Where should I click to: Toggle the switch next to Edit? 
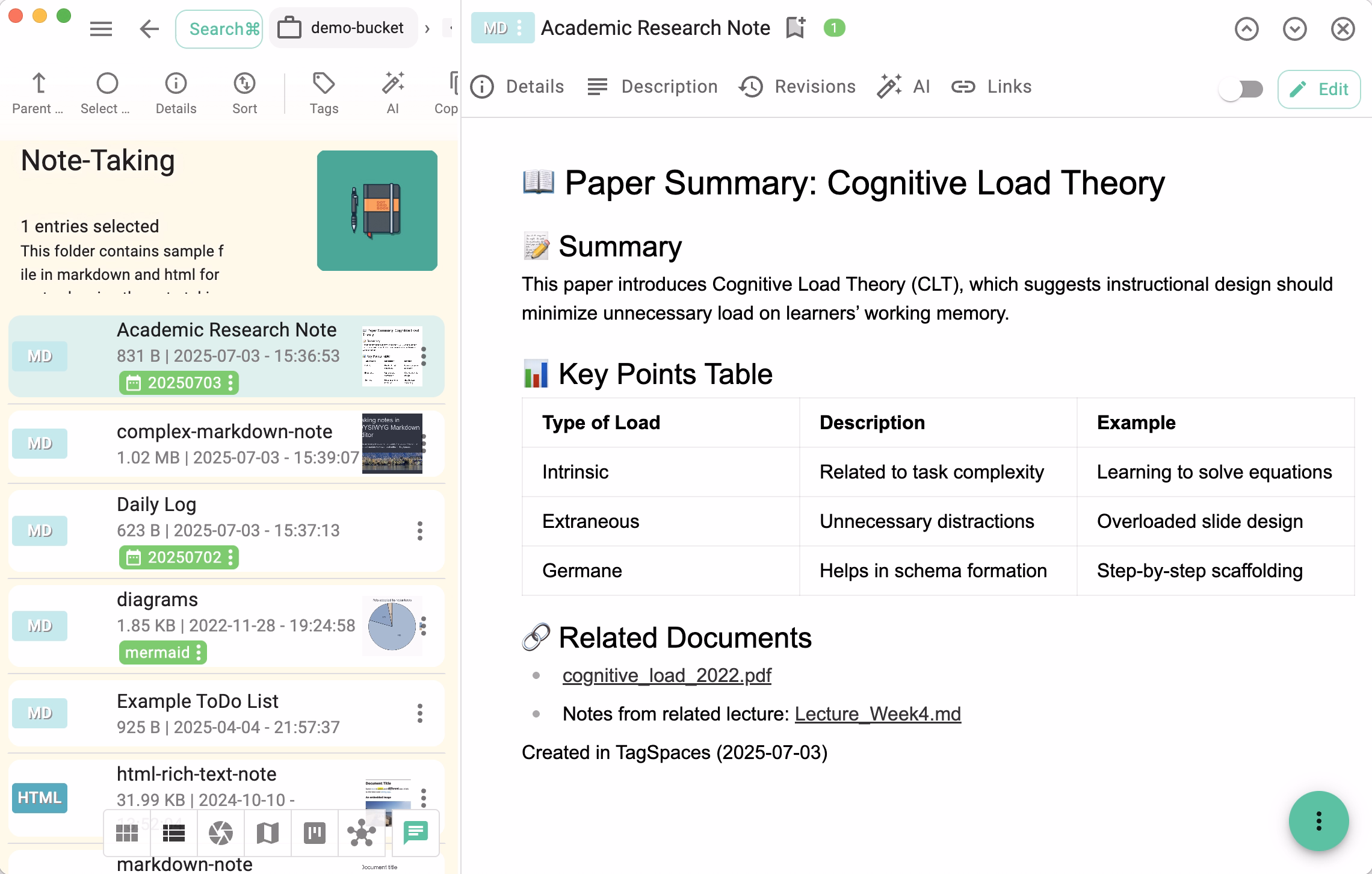(x=1241, y=89)
